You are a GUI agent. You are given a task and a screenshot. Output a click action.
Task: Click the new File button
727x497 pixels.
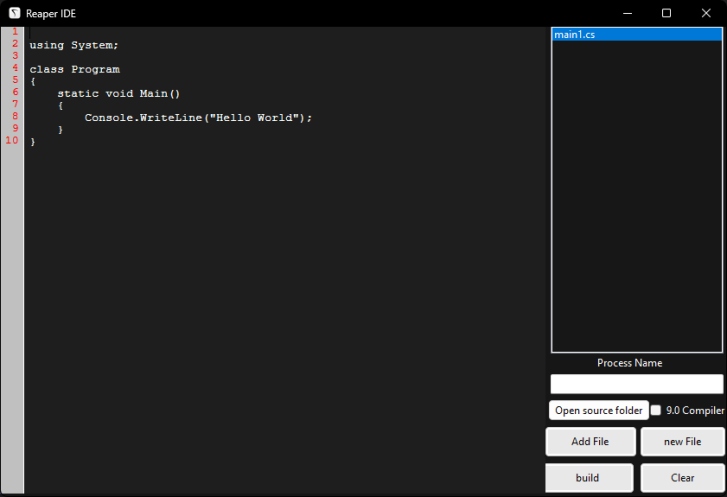[x=682, y=441]
